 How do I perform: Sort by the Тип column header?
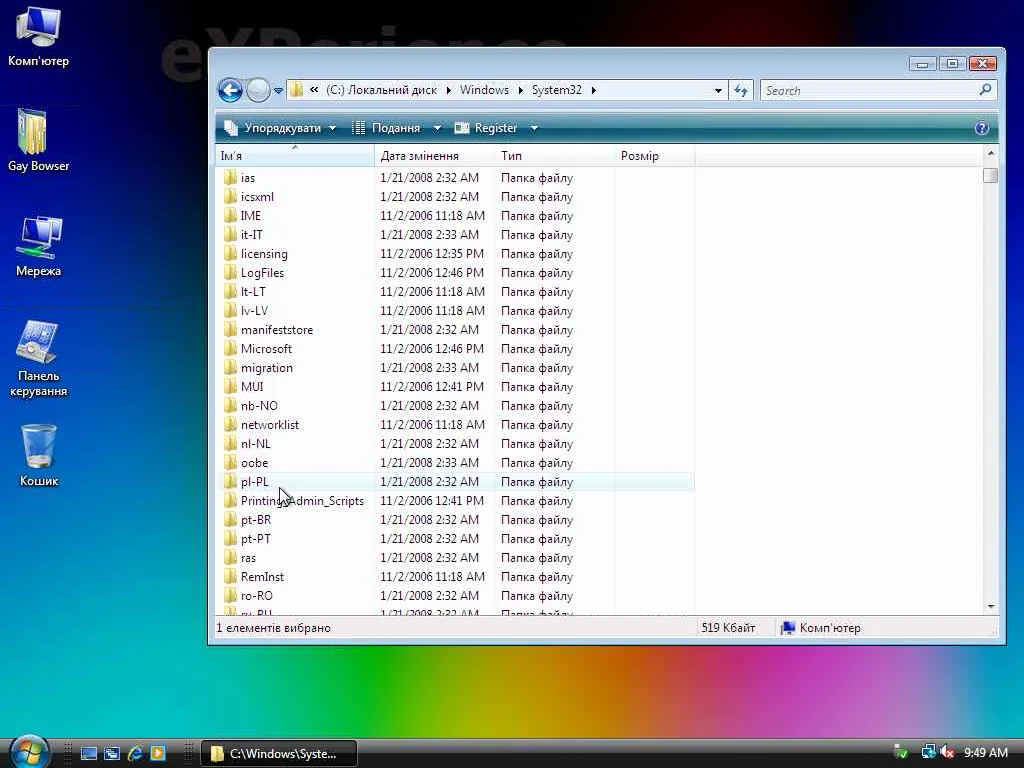tap(555, 156)
